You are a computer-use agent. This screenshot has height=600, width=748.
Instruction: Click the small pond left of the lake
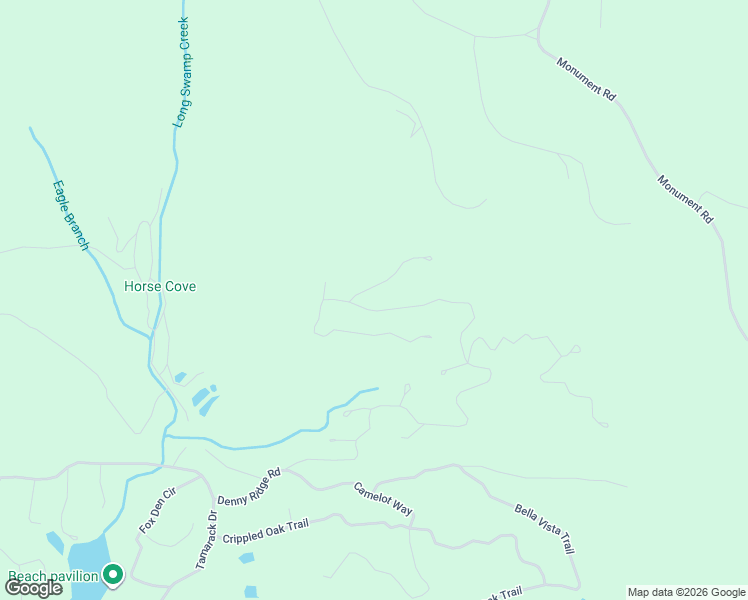55,543
